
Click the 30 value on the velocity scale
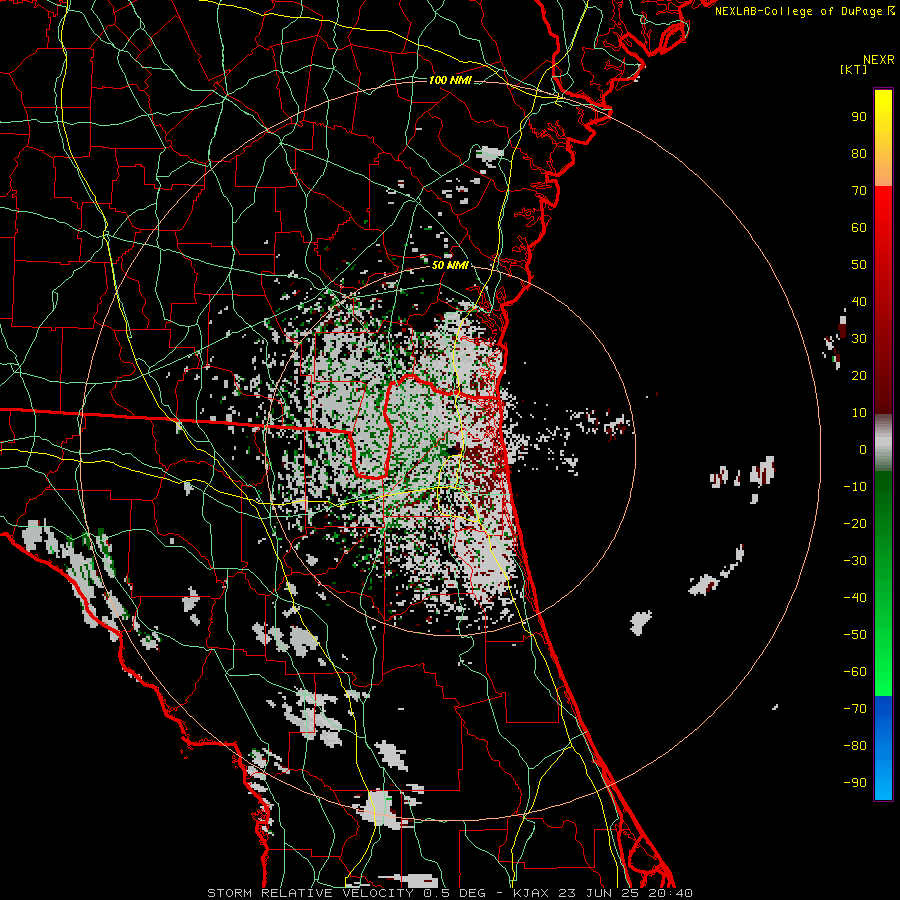(x=859, y=339)
